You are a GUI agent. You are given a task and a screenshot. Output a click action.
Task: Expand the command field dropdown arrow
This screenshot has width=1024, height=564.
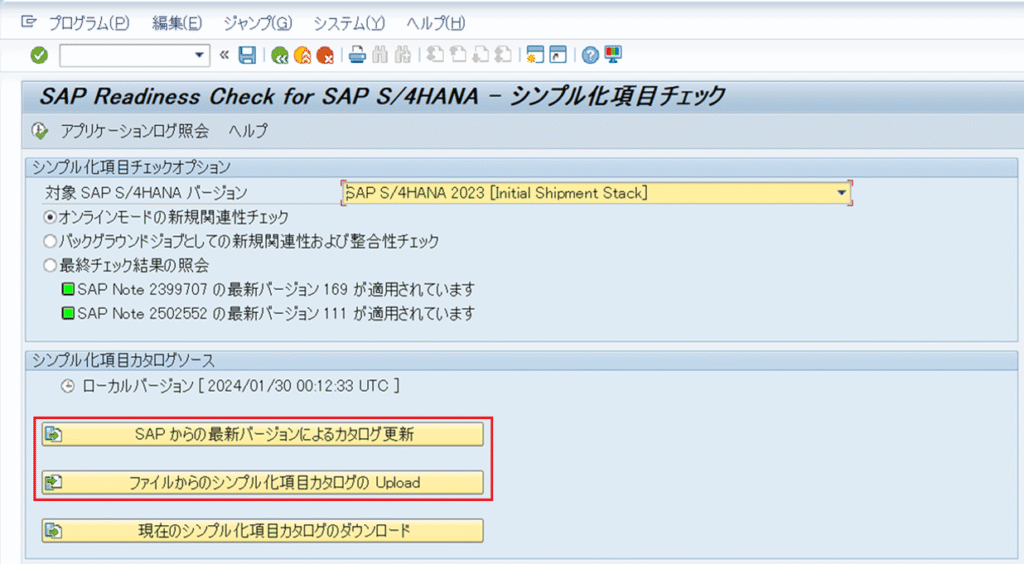(199, 55)
